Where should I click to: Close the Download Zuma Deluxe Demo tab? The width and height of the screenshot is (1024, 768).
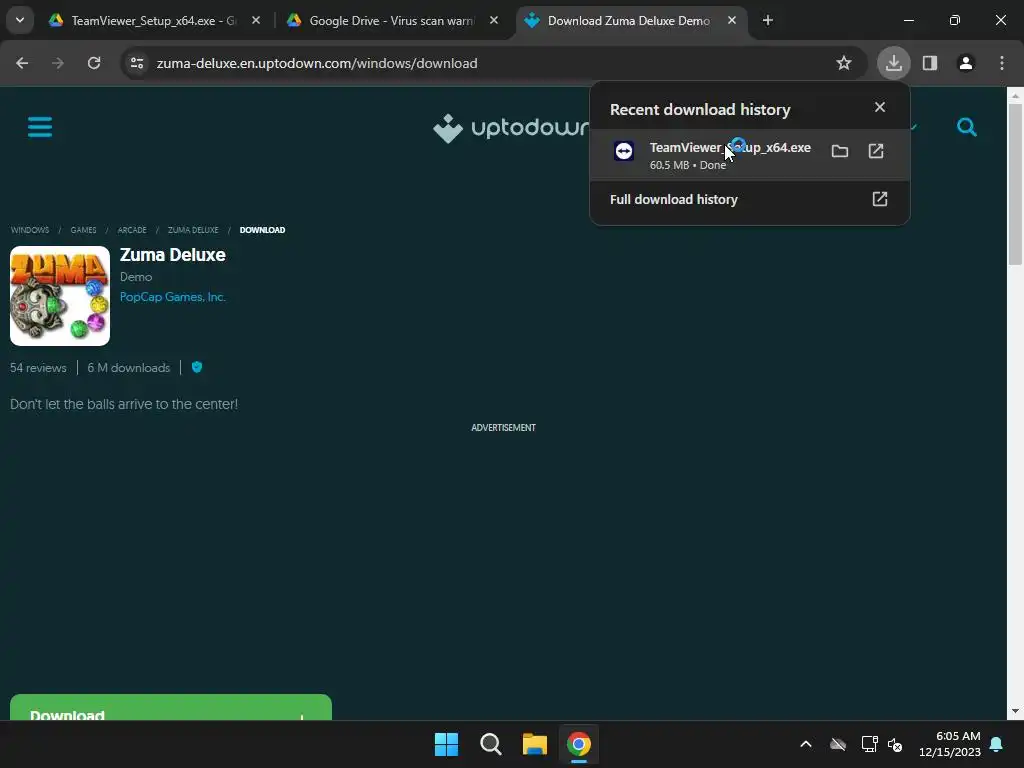point(732,21)
